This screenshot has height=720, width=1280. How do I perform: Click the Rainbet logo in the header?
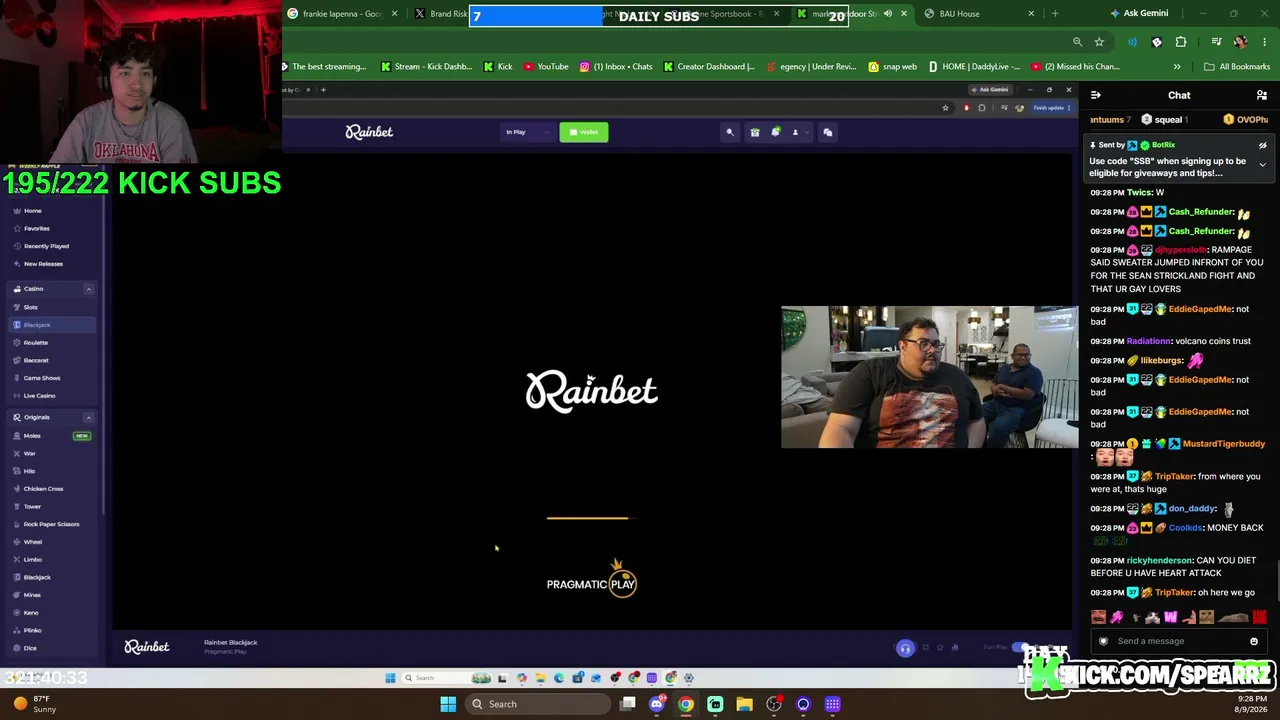(369, 132)
